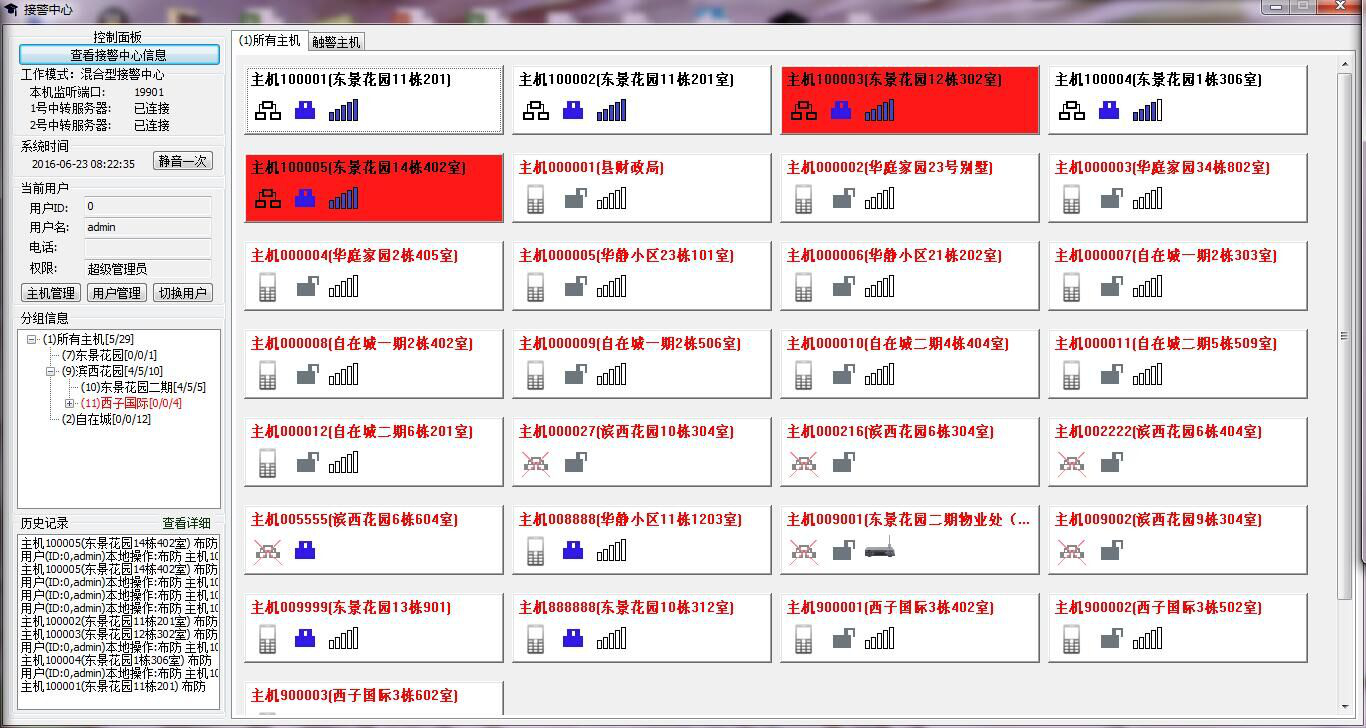Open the 触警主机 tab
Viewport: 1366px width, 728px height.
(336, 42)
